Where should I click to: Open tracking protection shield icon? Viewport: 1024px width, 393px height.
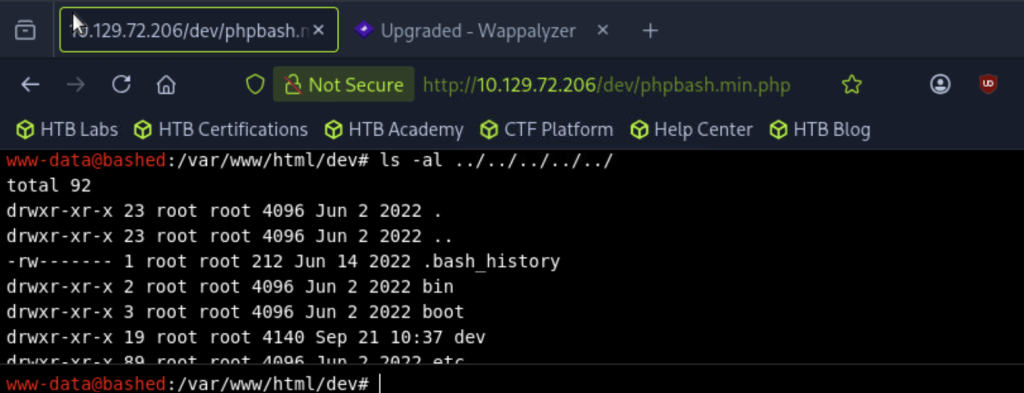click(255, 84)
